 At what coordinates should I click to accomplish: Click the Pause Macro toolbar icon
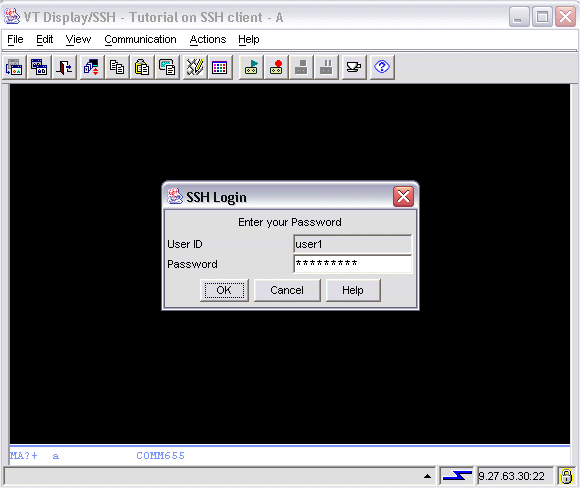pos(326,67)
